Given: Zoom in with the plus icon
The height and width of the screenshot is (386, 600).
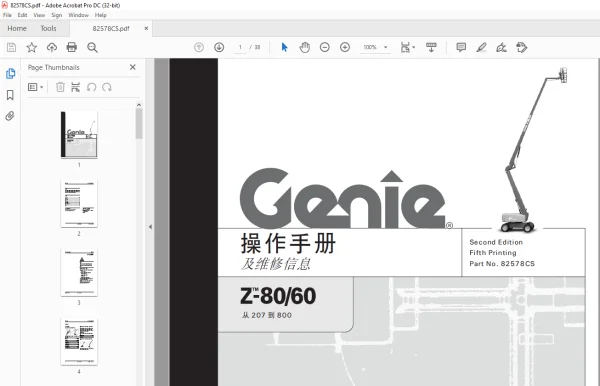Looking at the screenshot, I should click(x=345, y=47).
